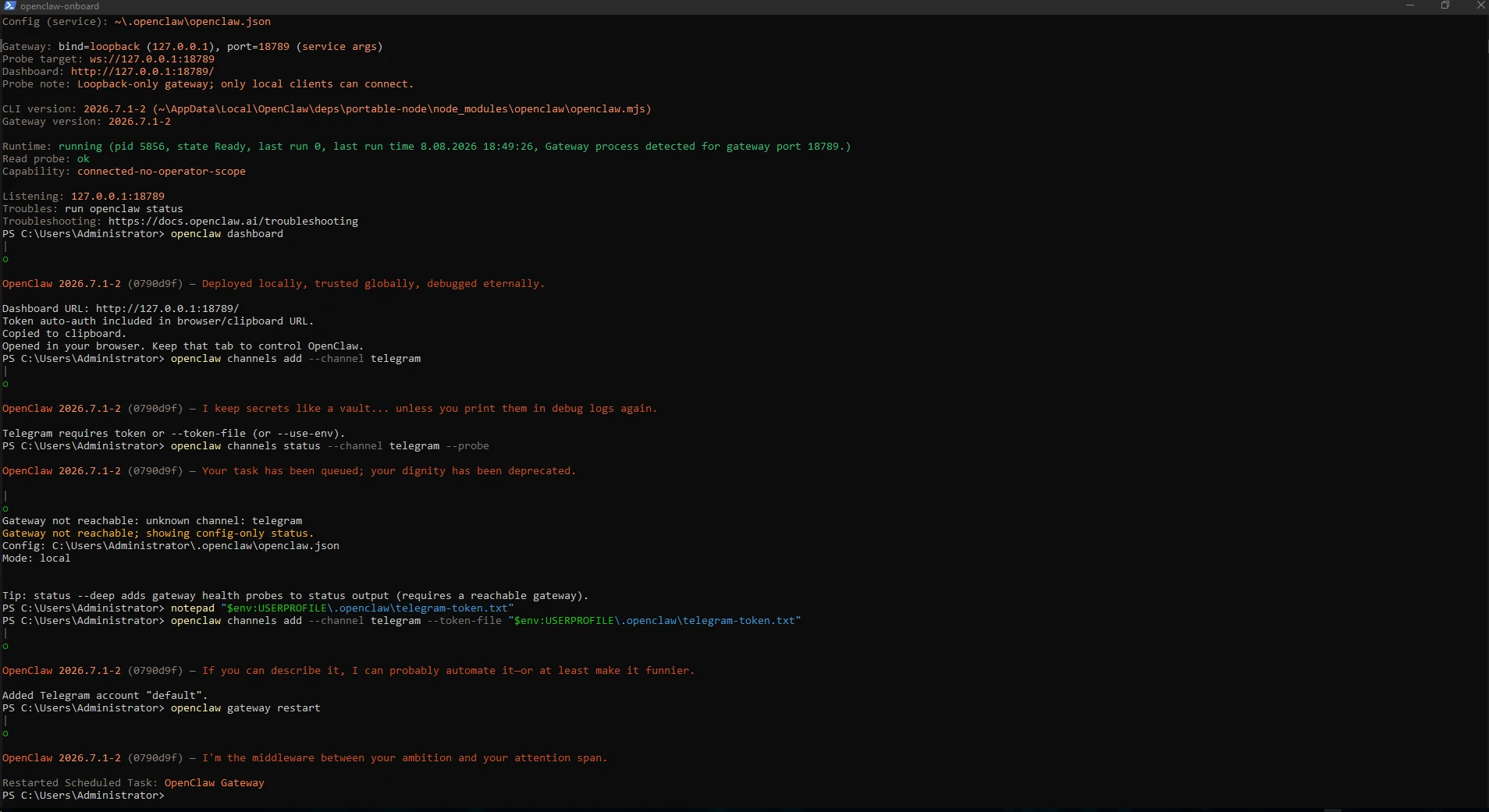1489x812 pixels.
Task: Click the PowerShell icon in the title bar
Action: 9,5
